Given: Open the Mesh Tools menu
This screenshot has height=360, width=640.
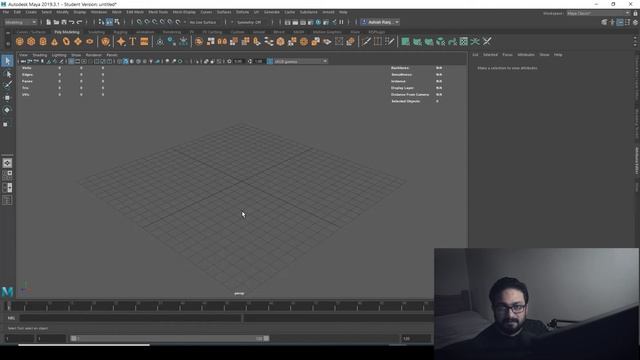Looking at the screenshot, I should [158, 12].
